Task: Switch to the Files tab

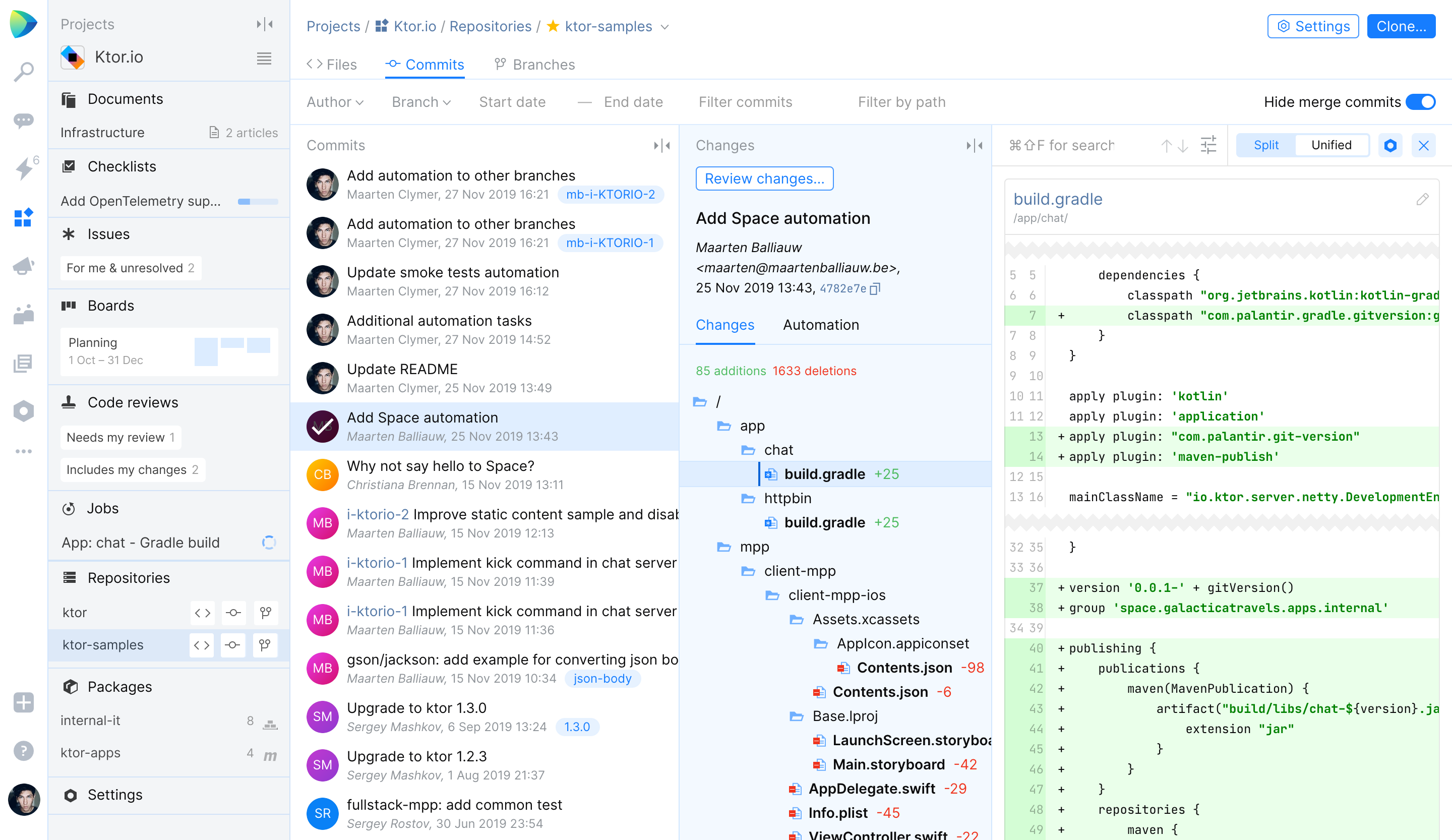Action: (x=332, y=65)
